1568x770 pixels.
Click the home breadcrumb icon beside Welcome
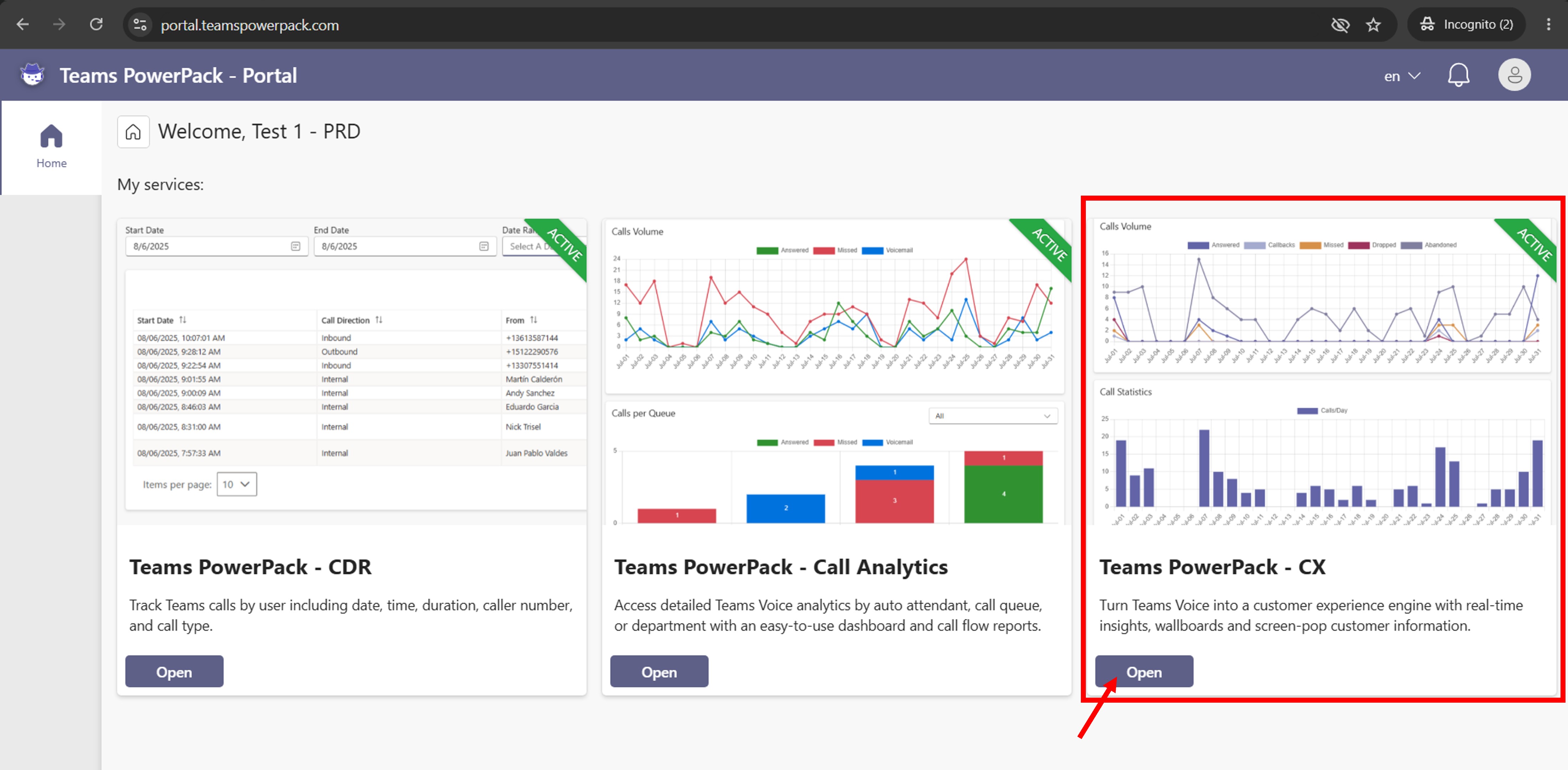point(133,131)
